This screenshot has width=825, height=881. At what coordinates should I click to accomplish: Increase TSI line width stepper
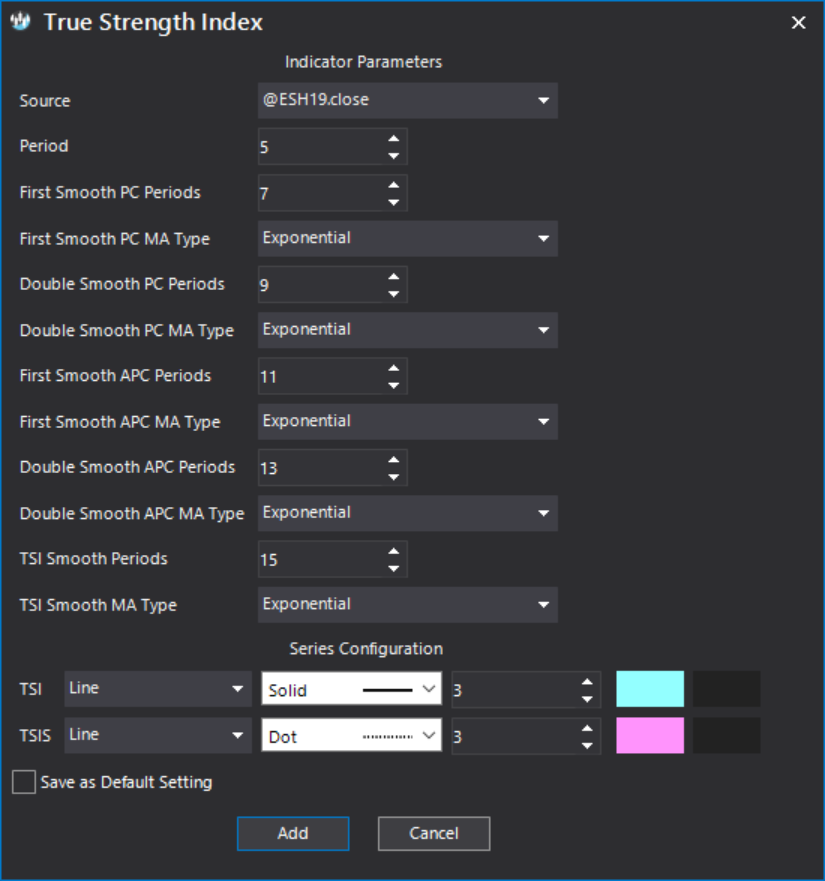pyautogui.click(x=587, y=682)
